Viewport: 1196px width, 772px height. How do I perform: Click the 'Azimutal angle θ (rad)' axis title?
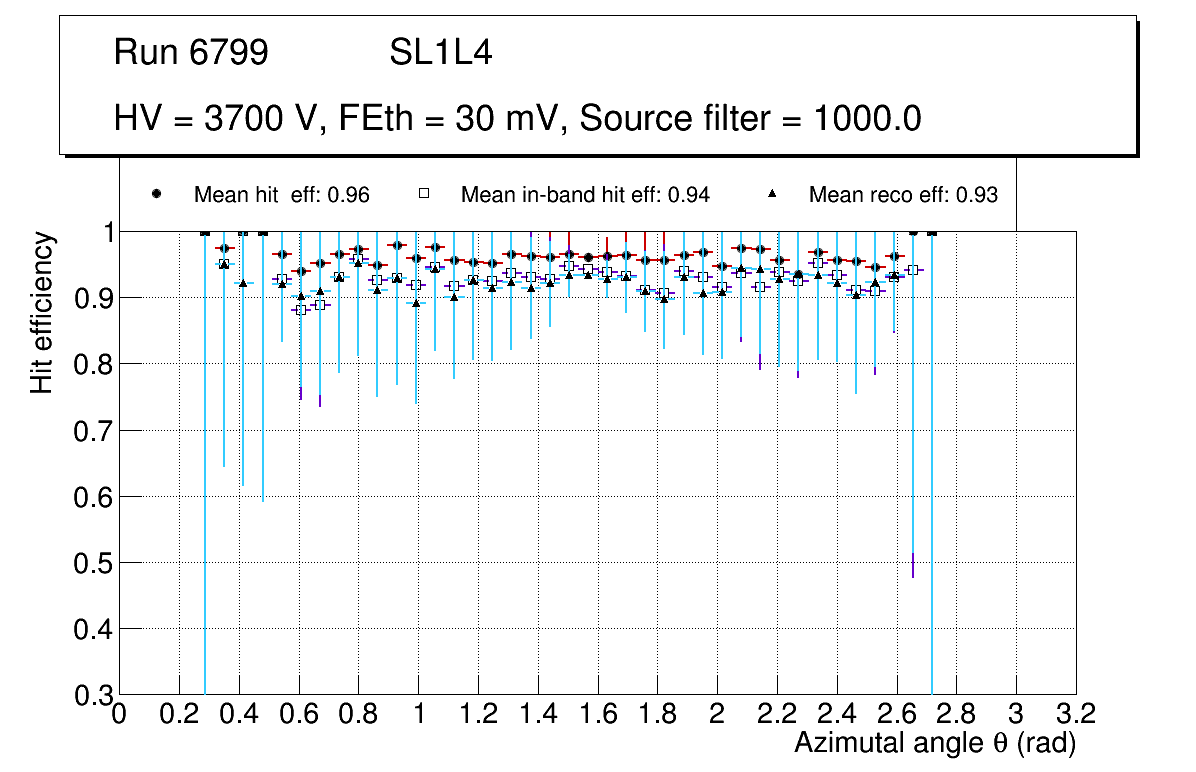[935, 744]
